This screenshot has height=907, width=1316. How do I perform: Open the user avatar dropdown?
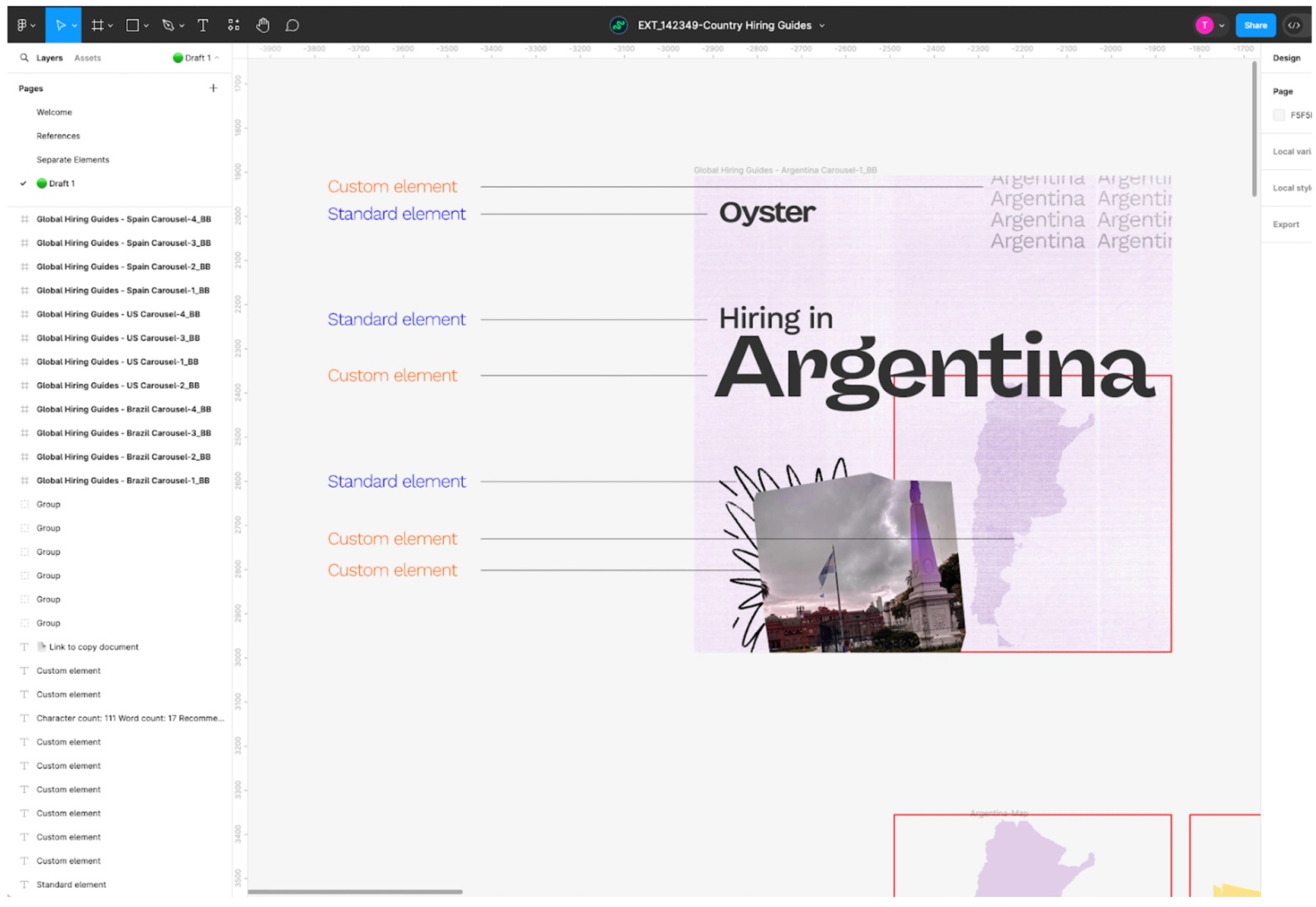coord(1210,25)
